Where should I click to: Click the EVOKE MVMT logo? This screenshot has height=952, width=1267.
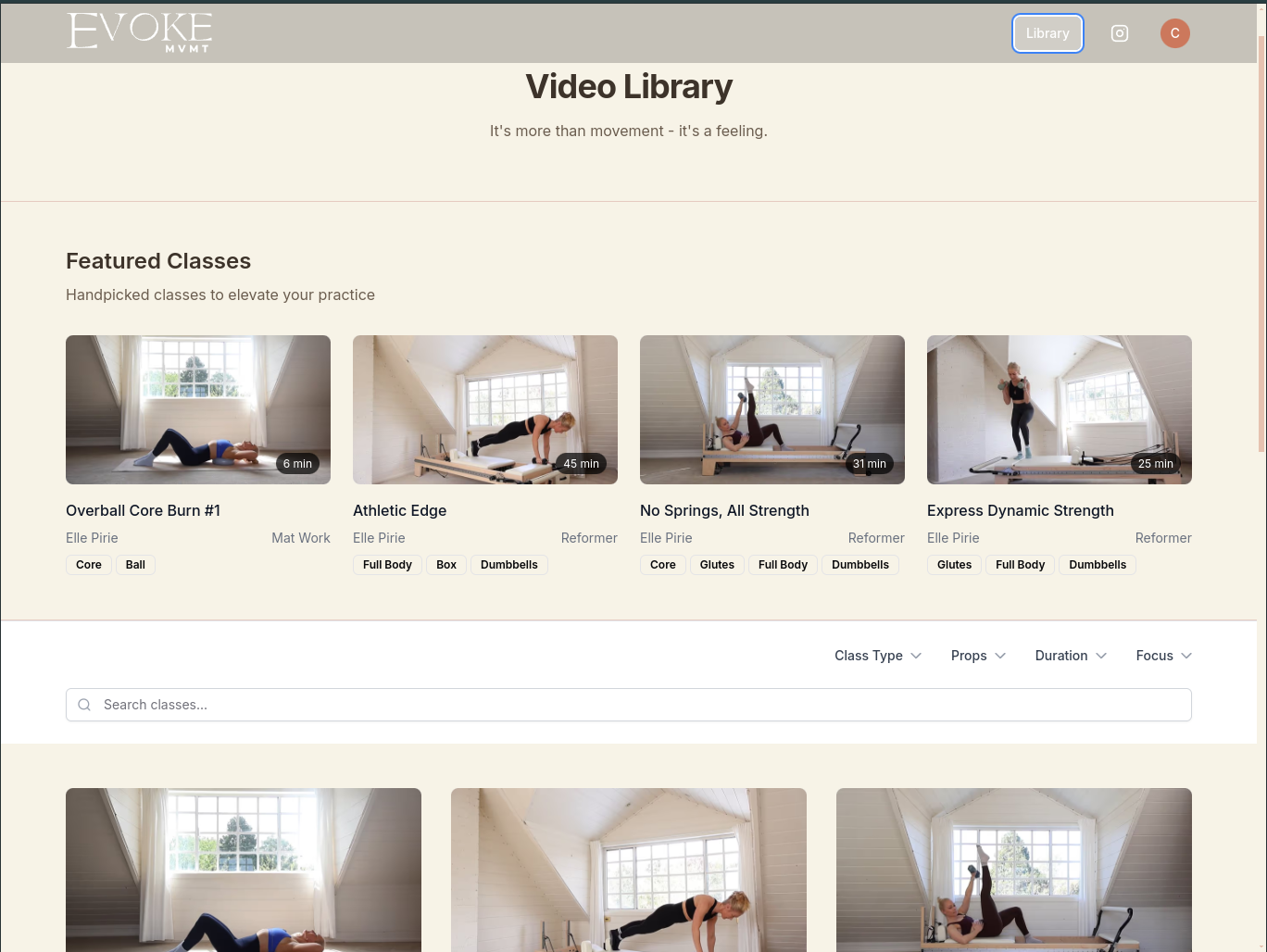pyautogui.click(x=138, y=32)
